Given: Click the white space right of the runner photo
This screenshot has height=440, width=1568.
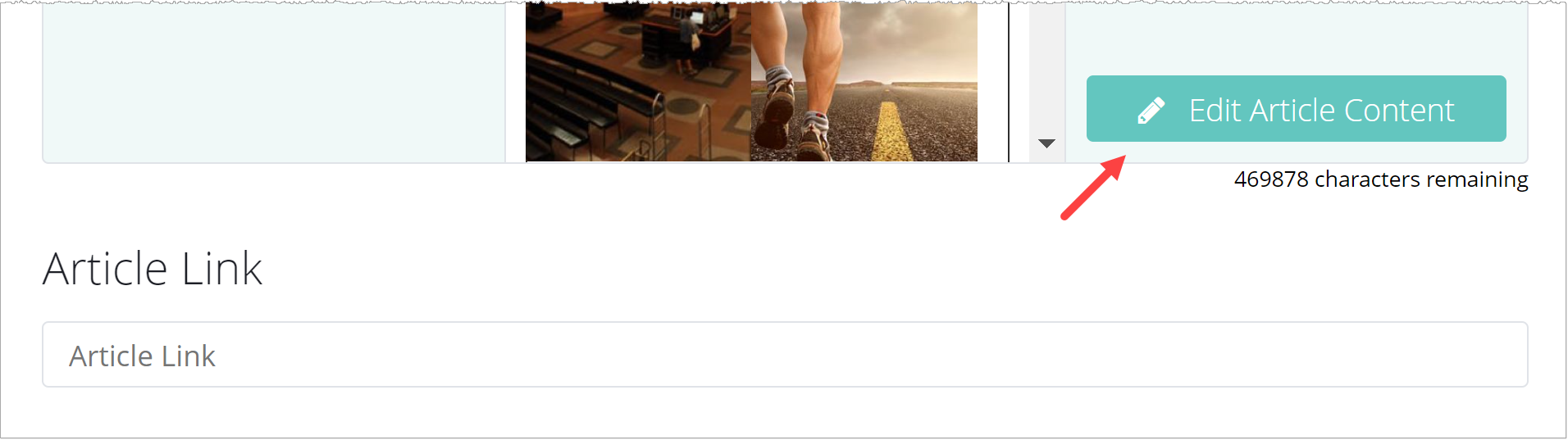Looking at the screenshot, I should [x=992, y=81].
